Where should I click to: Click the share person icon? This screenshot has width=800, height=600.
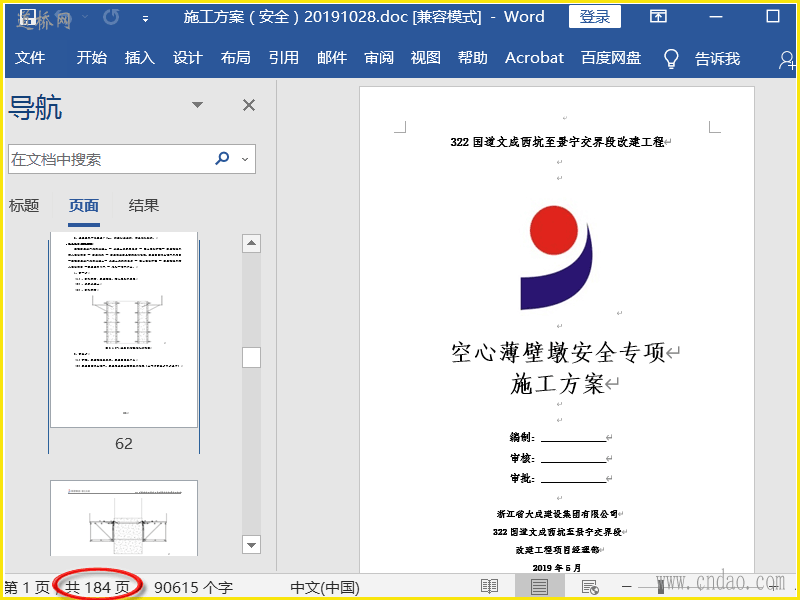click(786, 60)
